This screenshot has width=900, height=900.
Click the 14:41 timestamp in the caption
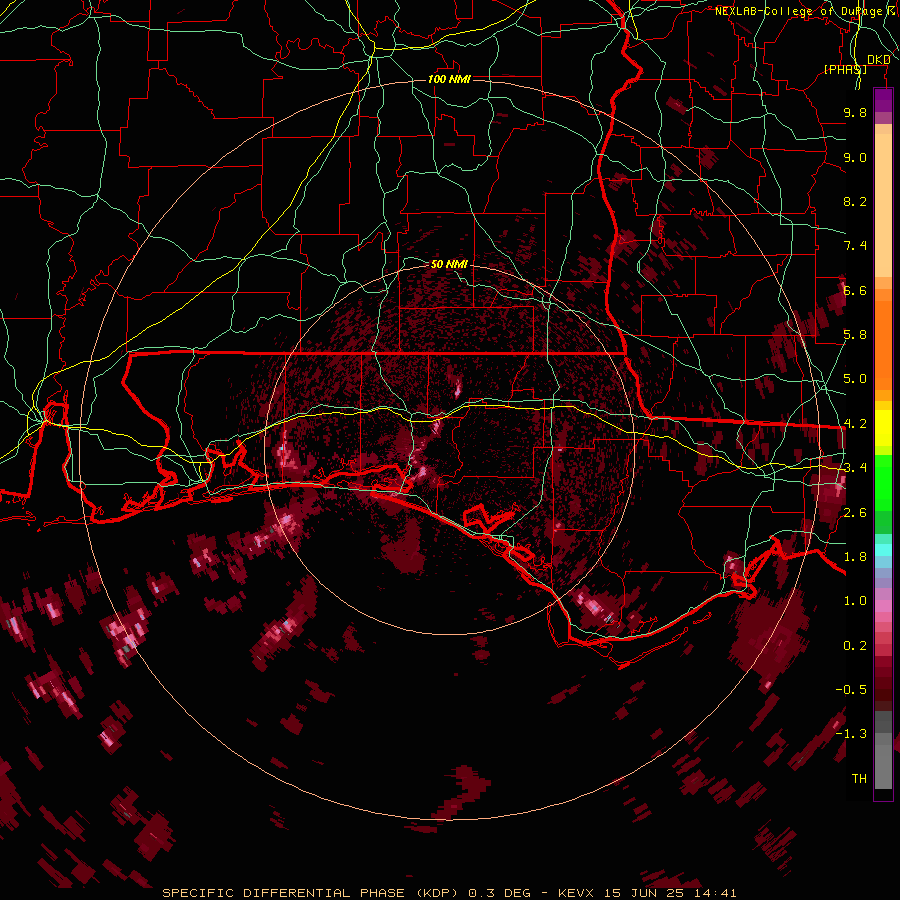coord(713,893)
